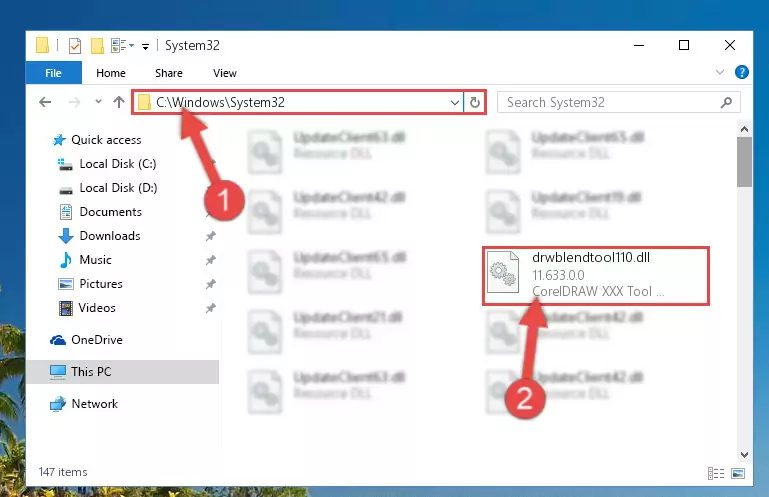Screen dimensions: 769x497
Task: Click the version text 11.633.0.0
Action: click(x=558, y=275)
